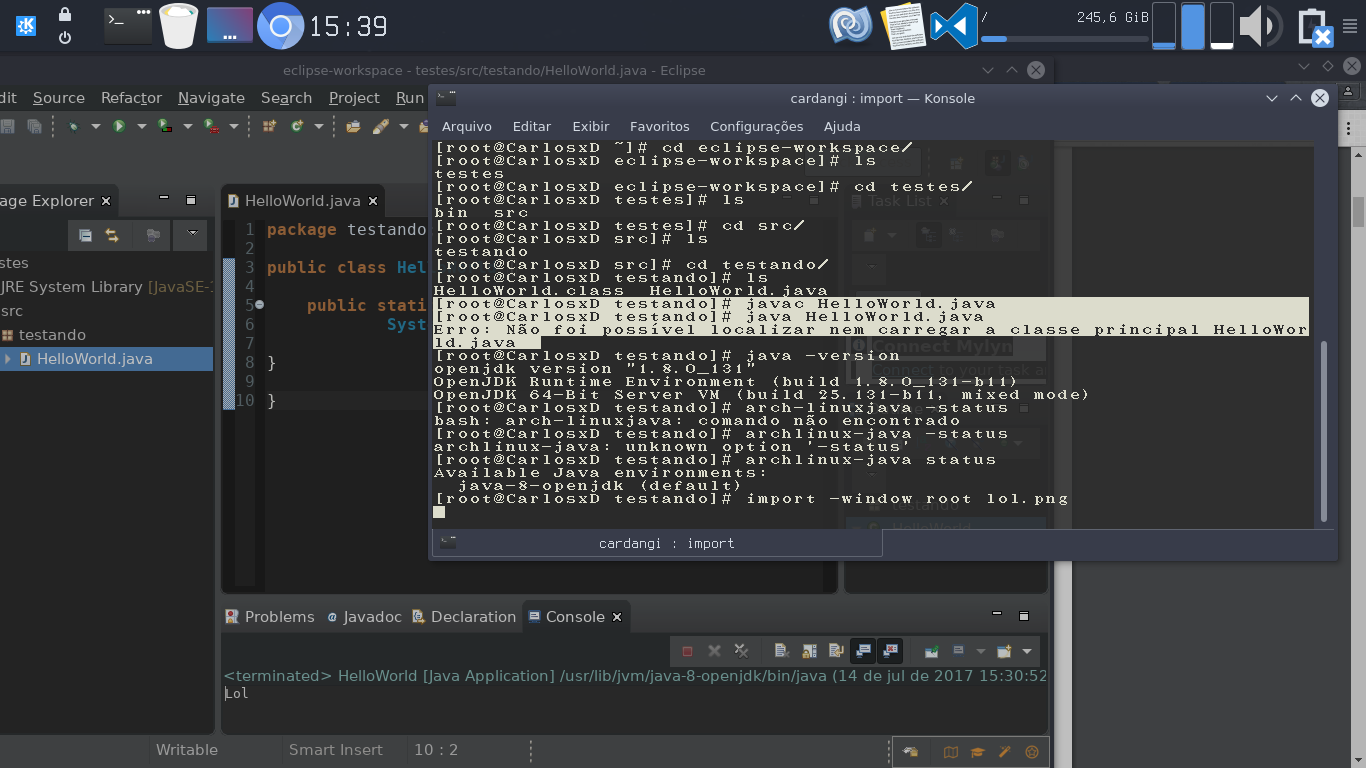Screen dimensions: 1366x768
Task: Clear the Console output icon
Action: point(782,651)
